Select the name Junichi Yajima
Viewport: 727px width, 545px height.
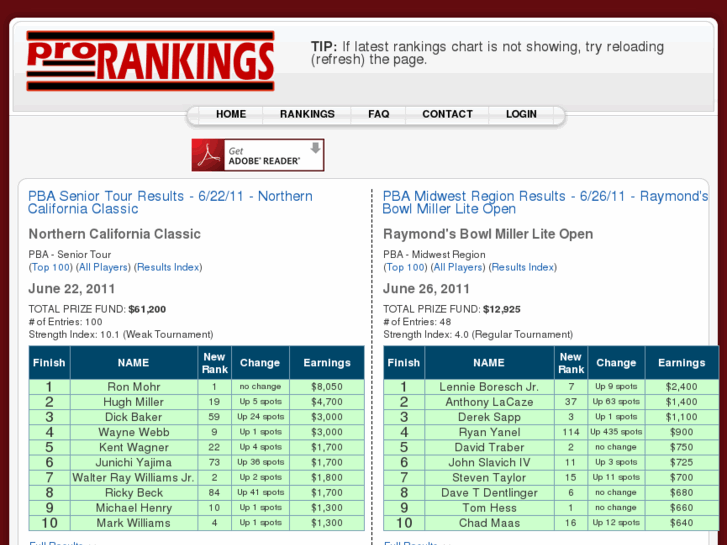(134, 462)
